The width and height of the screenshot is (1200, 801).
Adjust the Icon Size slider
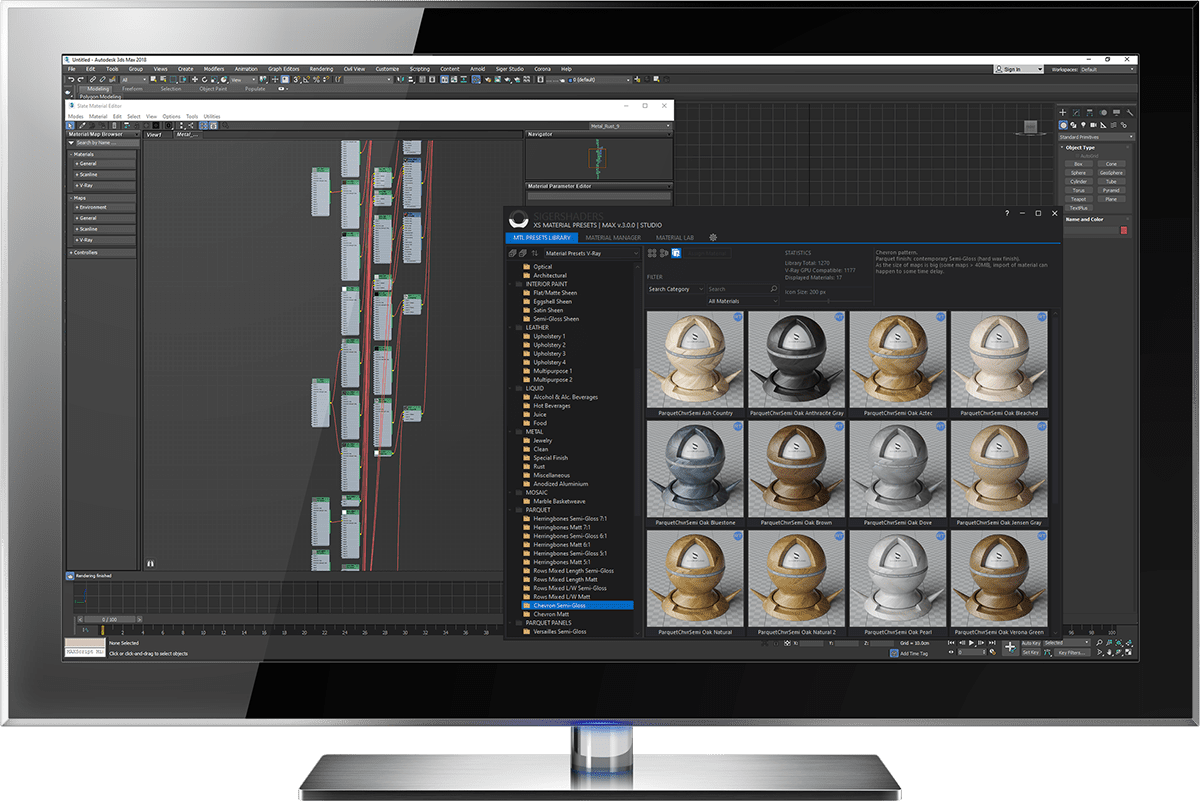[828, 301]
